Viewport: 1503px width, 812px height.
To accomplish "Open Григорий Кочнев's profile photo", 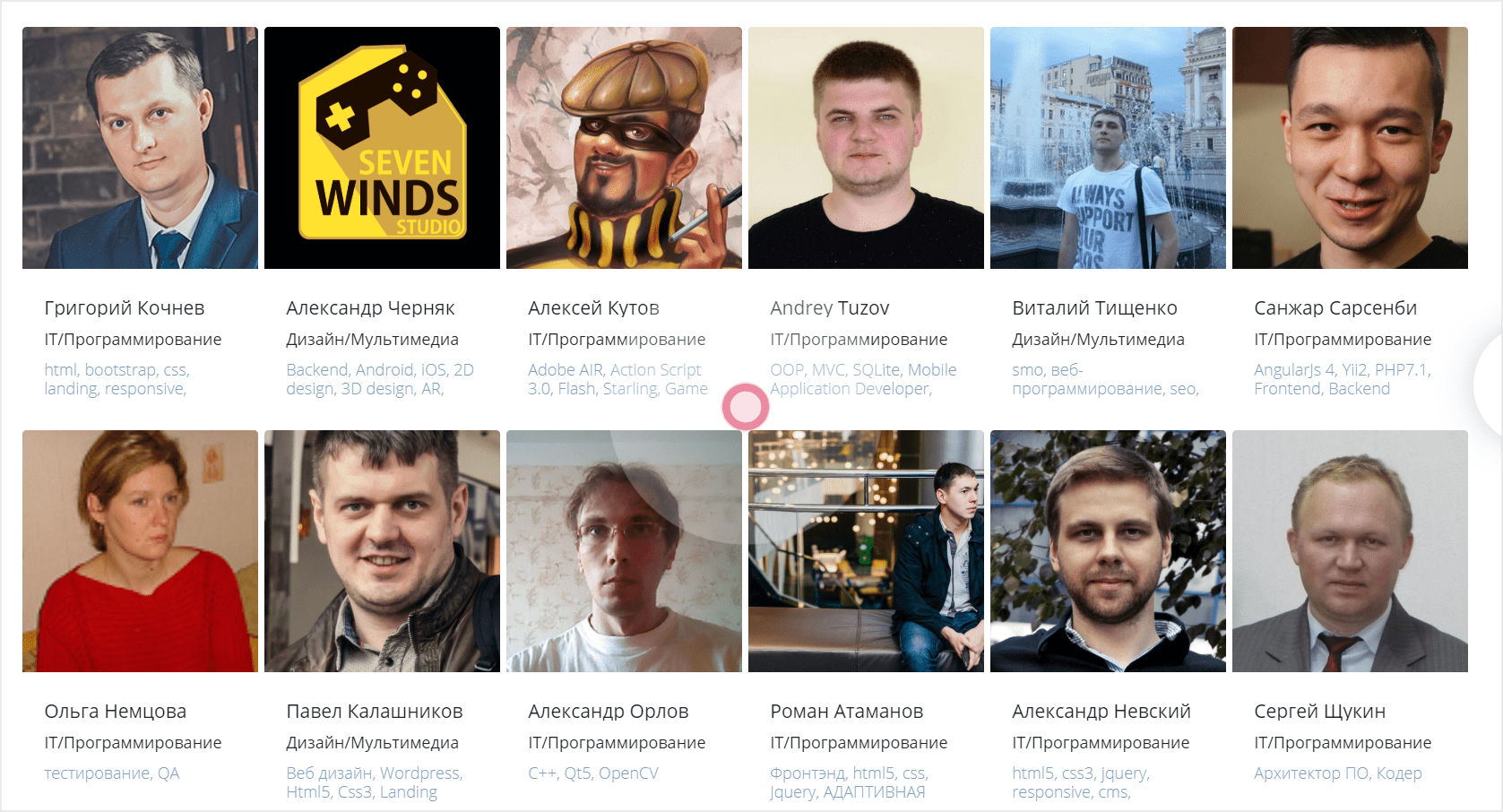I will [140, 148].
